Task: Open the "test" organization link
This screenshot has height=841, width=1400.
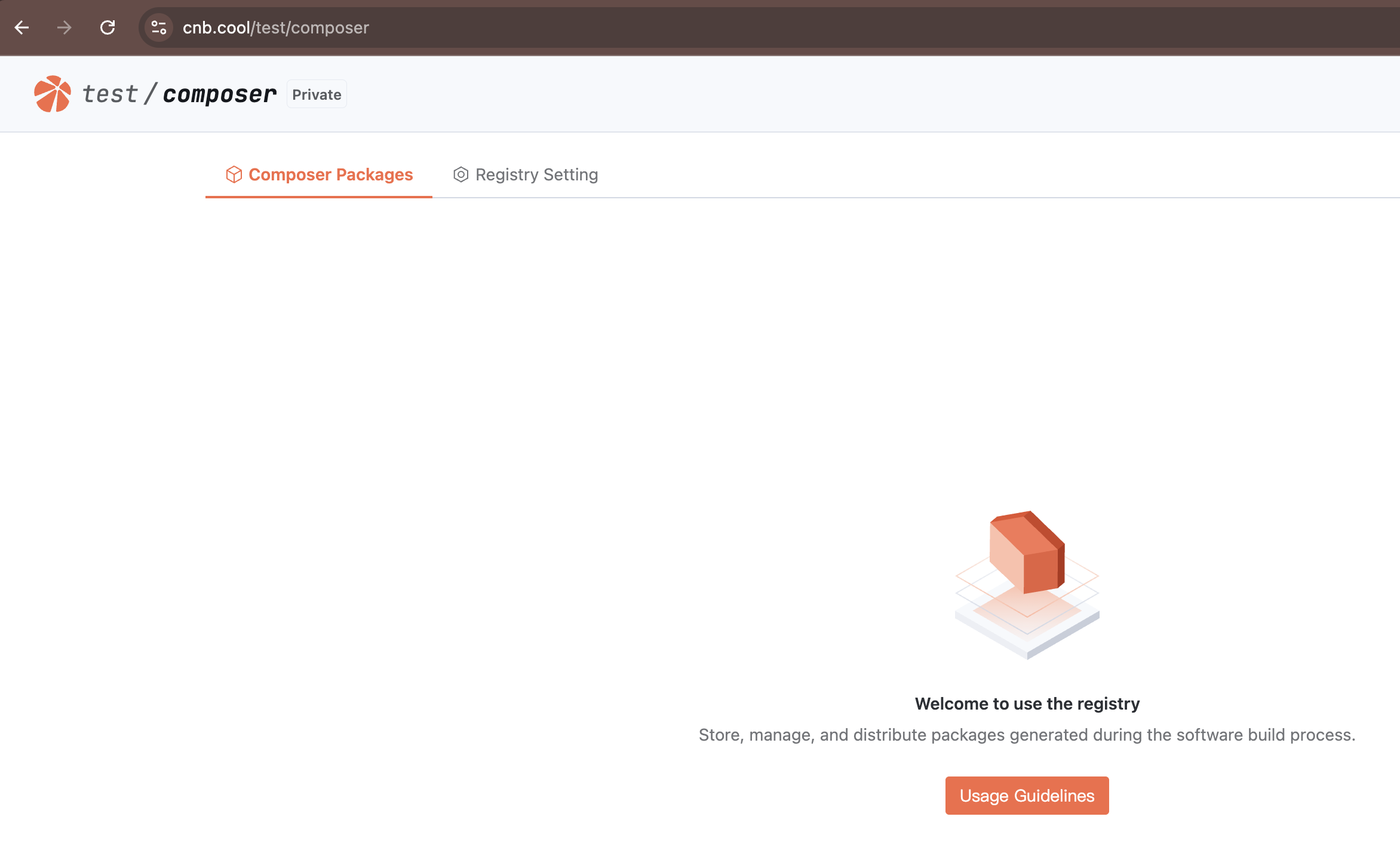Action: coord(110,94)
